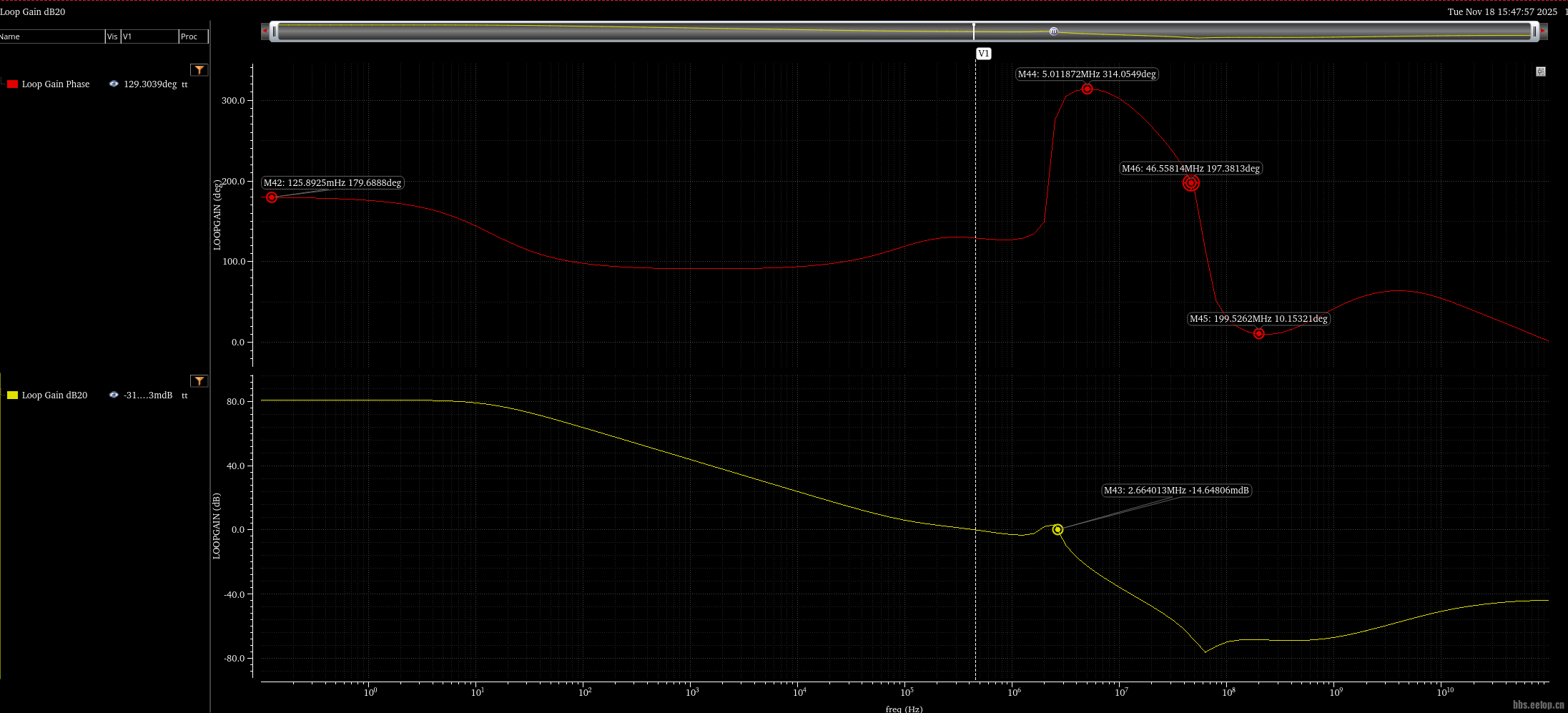Select the M44 marker point on phase peak
1568x713 pixels.
[x=1087, y=89]
